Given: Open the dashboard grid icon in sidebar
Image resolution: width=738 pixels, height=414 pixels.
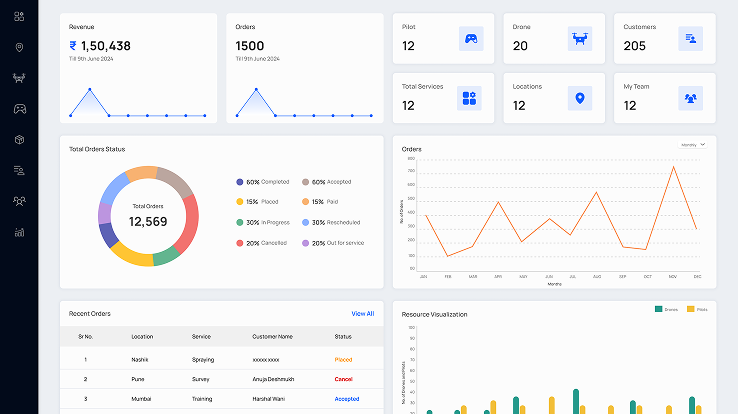Looking at the screenshot, I should click(x=19, y=17).
